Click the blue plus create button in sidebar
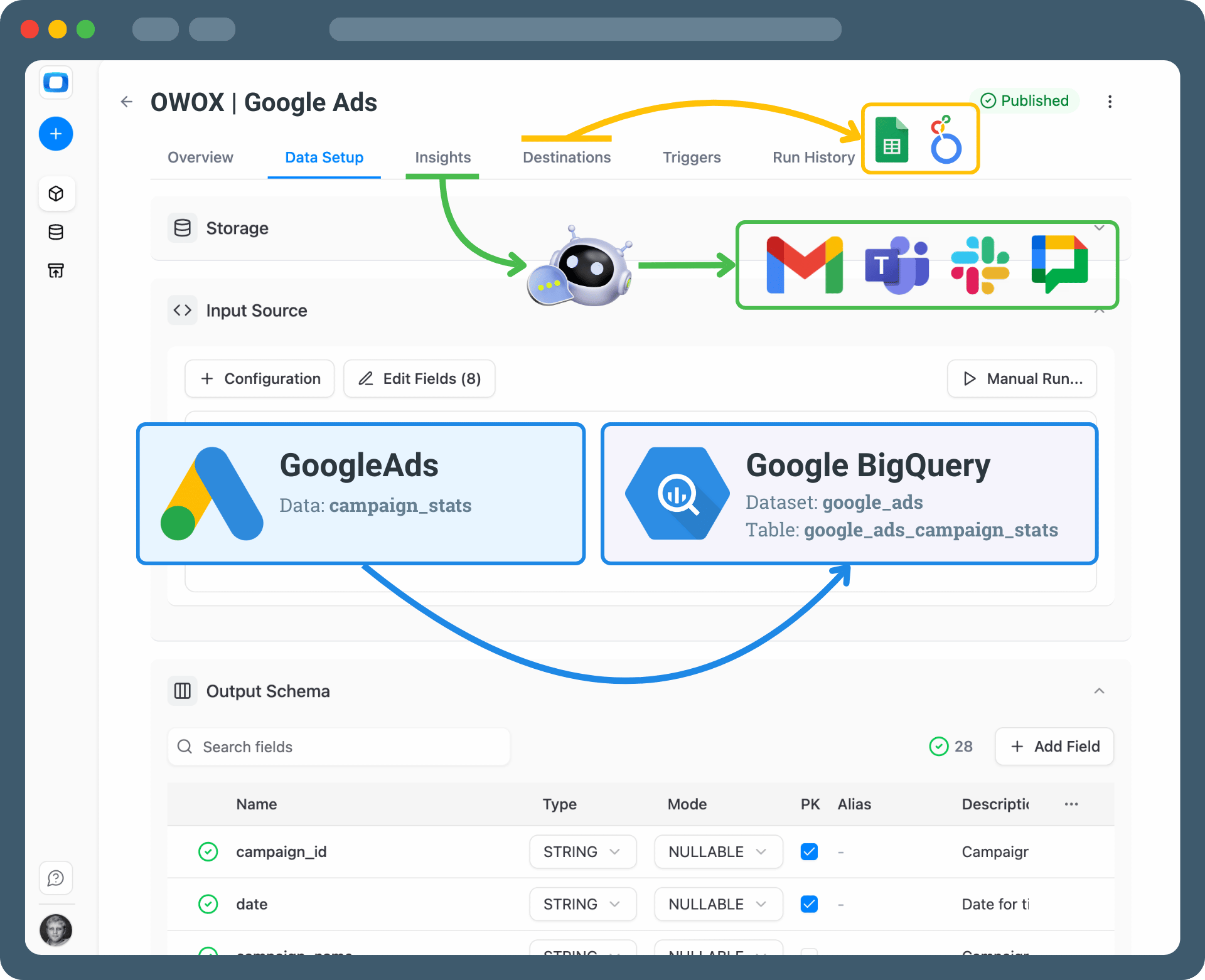Image resolution: width=1205 pixels, height=980 pixels. [56, 134]
